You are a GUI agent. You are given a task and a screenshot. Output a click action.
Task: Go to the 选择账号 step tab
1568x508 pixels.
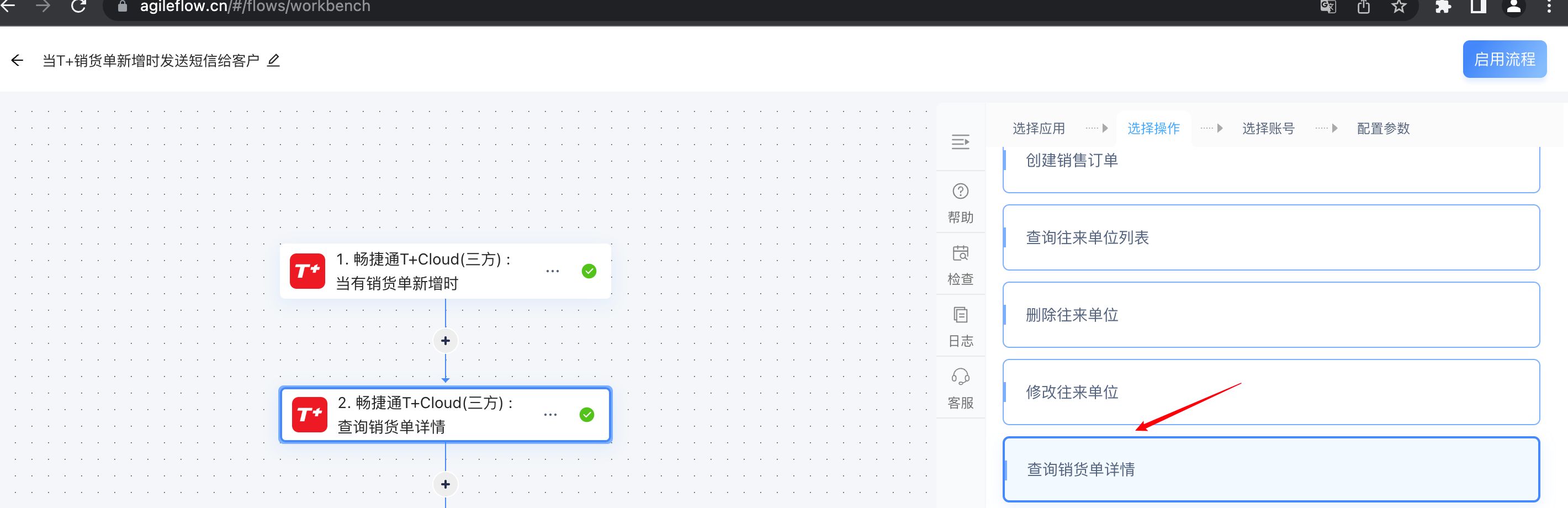coord(1268,129)
